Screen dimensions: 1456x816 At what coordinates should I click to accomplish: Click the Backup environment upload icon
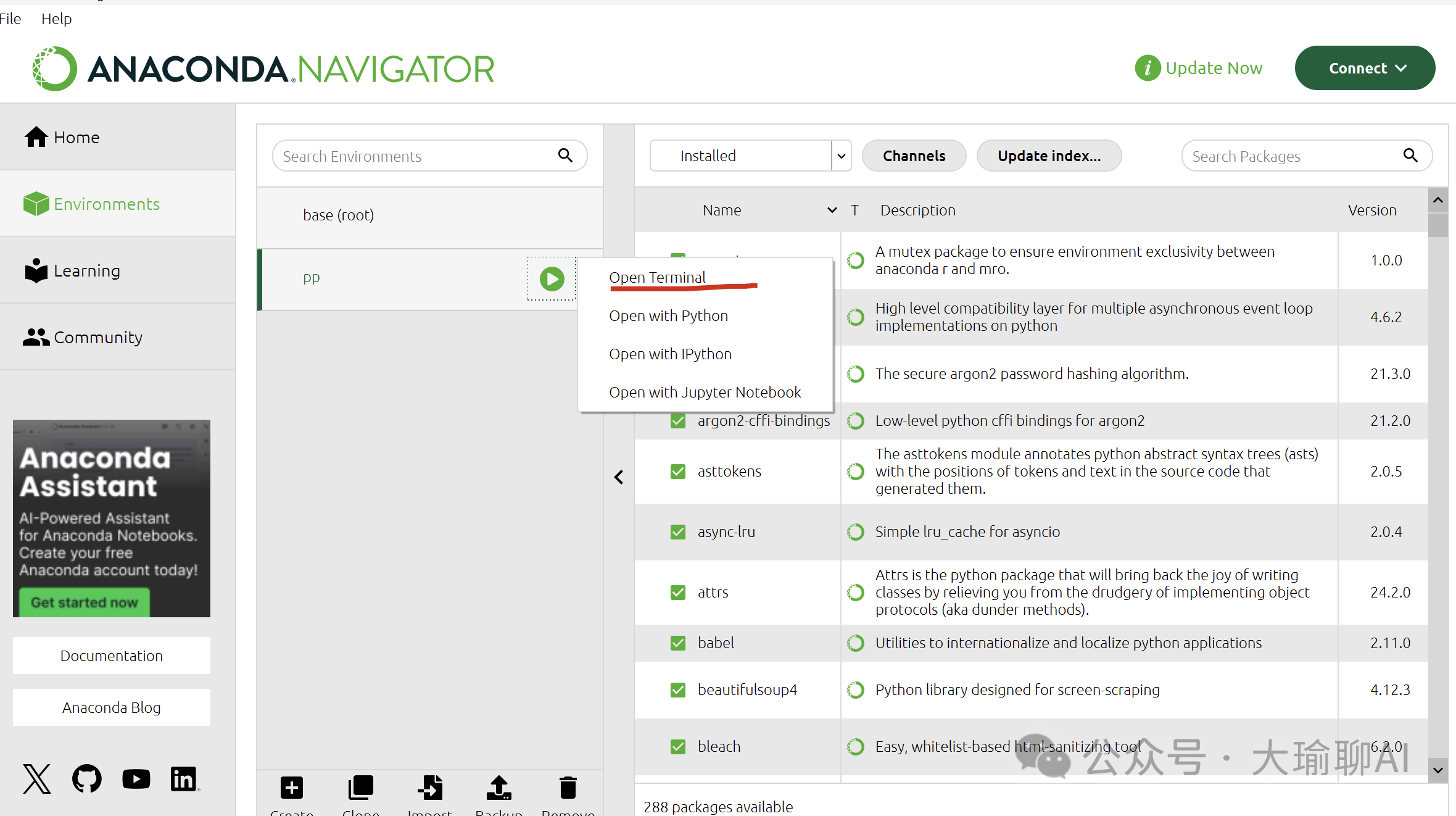point(498,788)
